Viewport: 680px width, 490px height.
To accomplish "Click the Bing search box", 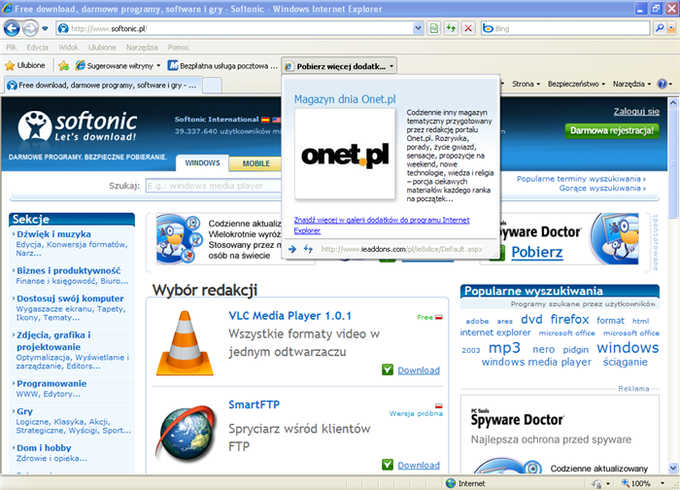I will 566,29.
